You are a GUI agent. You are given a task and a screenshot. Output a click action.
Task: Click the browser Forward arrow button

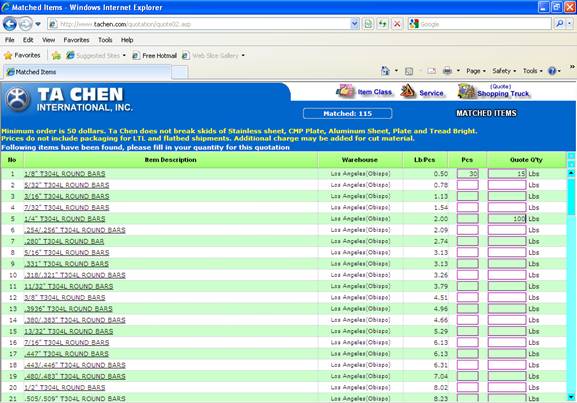coord(25,24)
